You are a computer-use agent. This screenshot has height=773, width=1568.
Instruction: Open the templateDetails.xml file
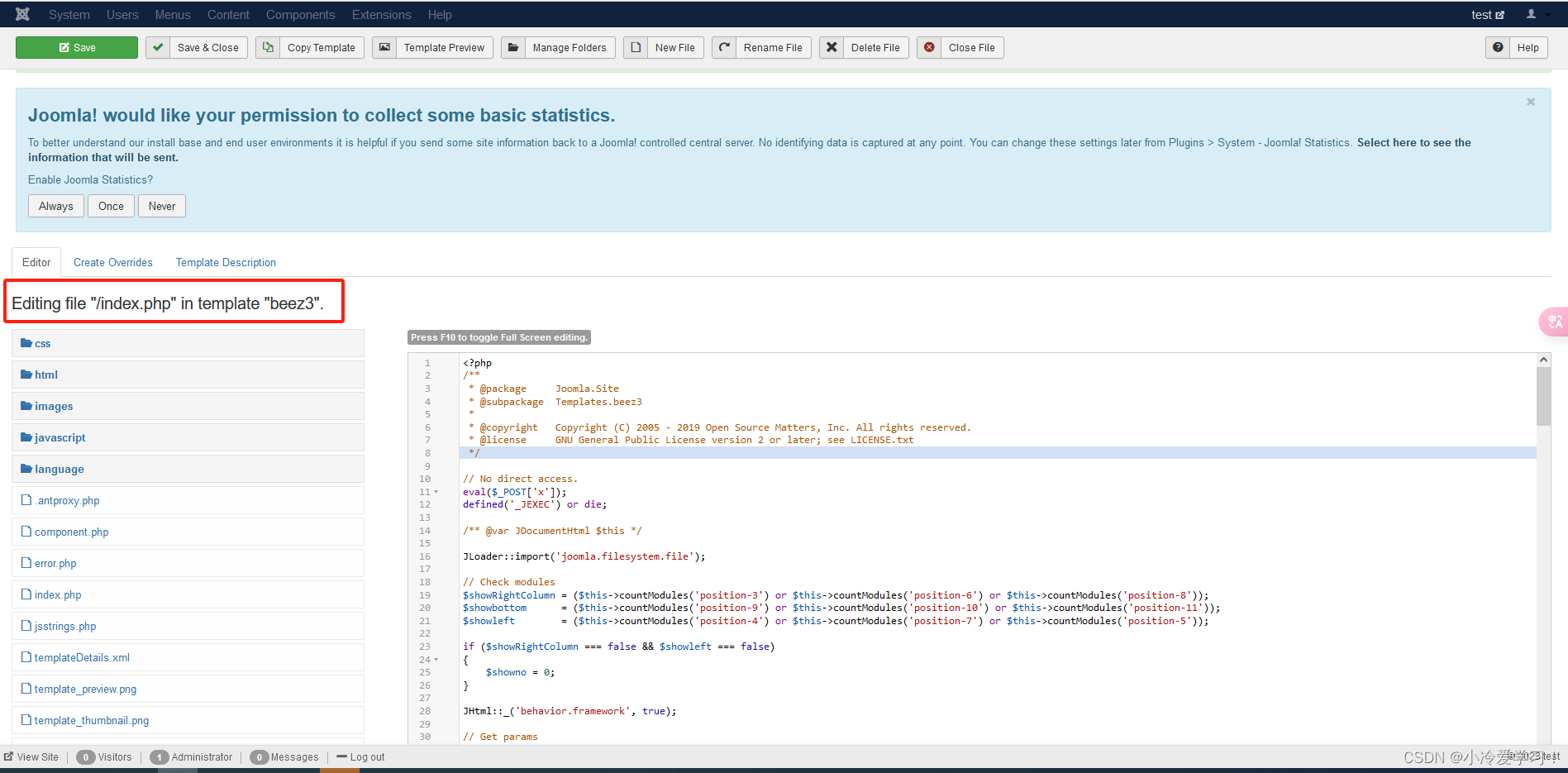[188, 657]
